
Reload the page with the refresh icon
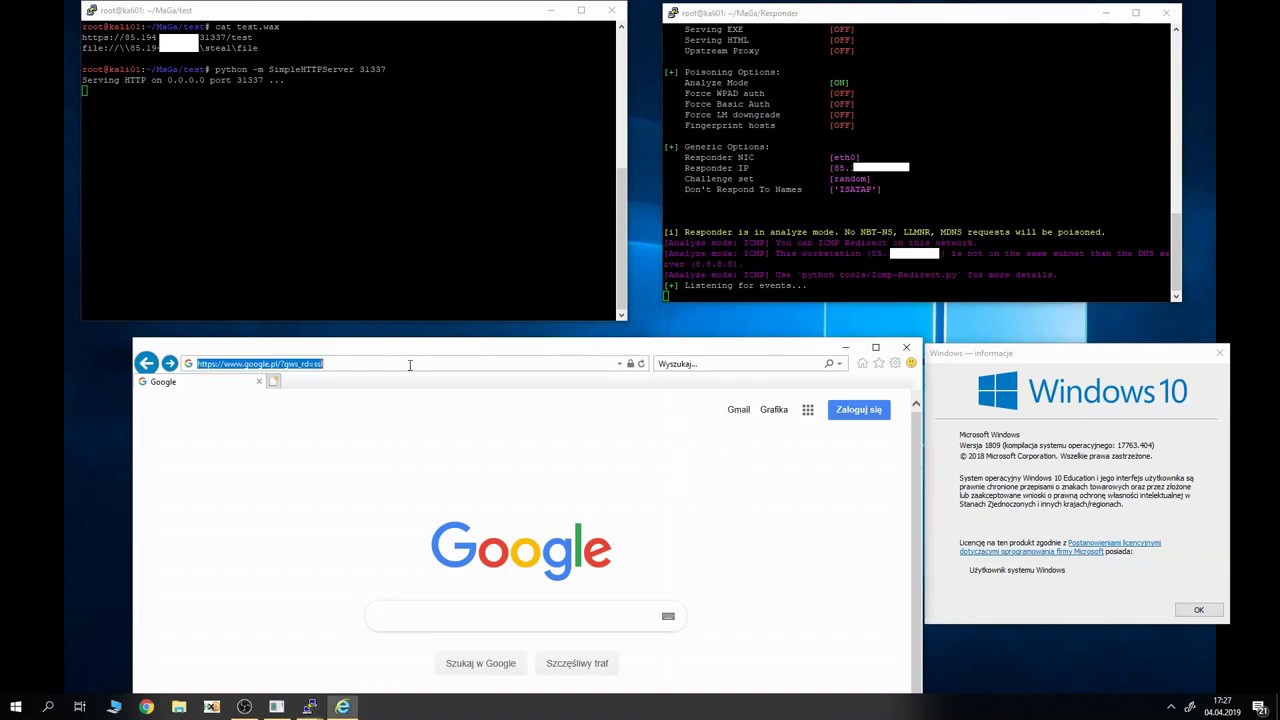[641, 364]
